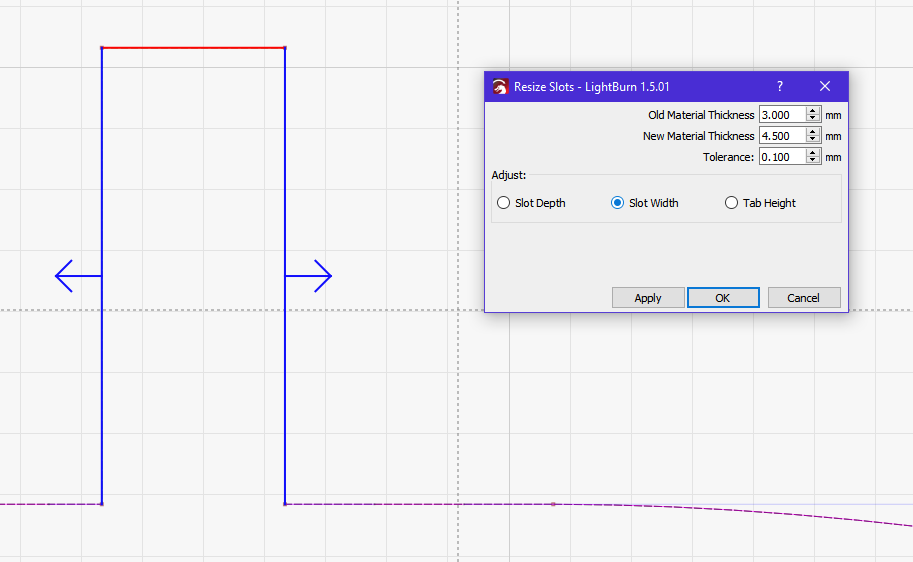
Task: Click the Apply button
Action: click(x=648, y=298)
